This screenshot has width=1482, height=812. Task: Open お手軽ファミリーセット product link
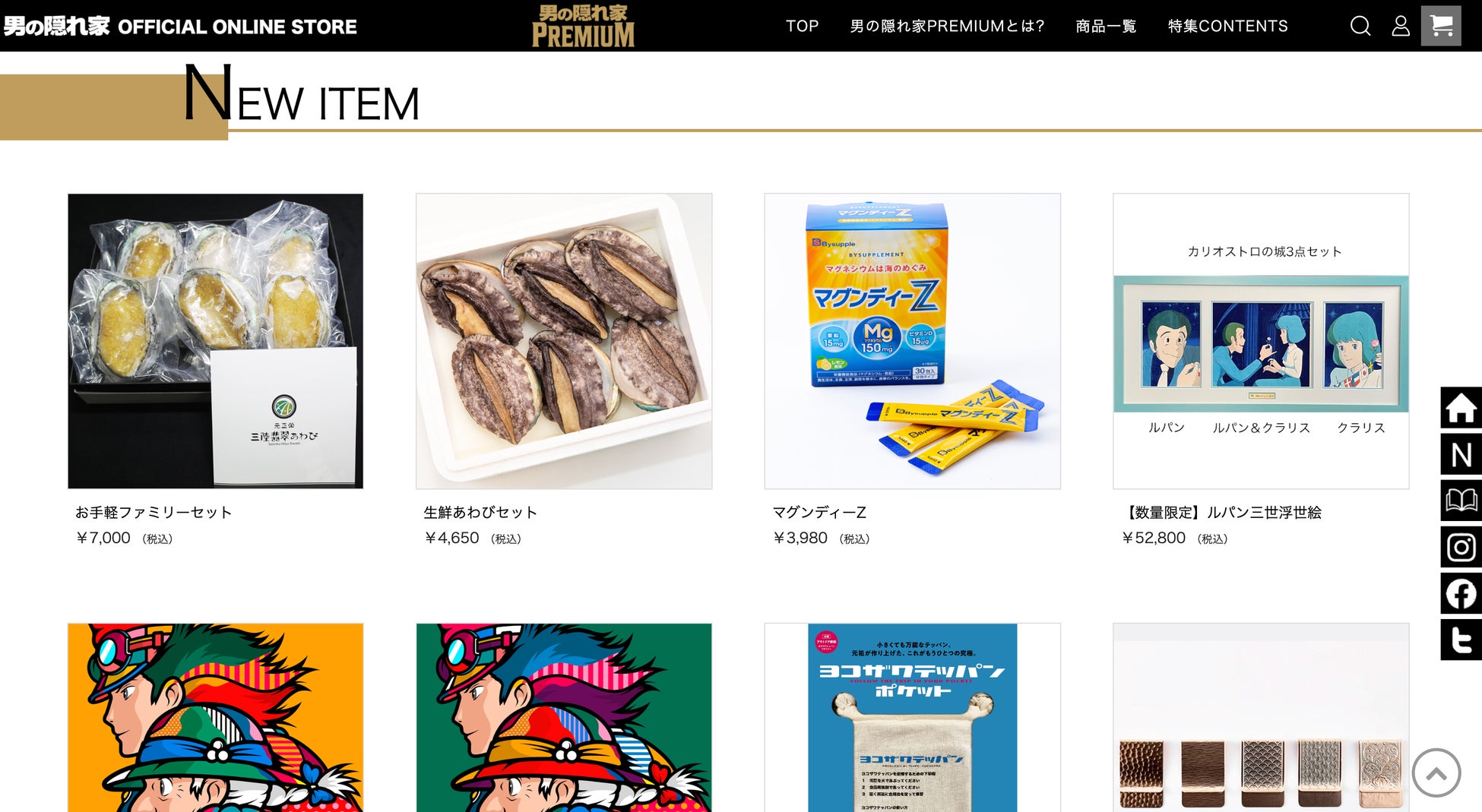click(x=154, y=513)
